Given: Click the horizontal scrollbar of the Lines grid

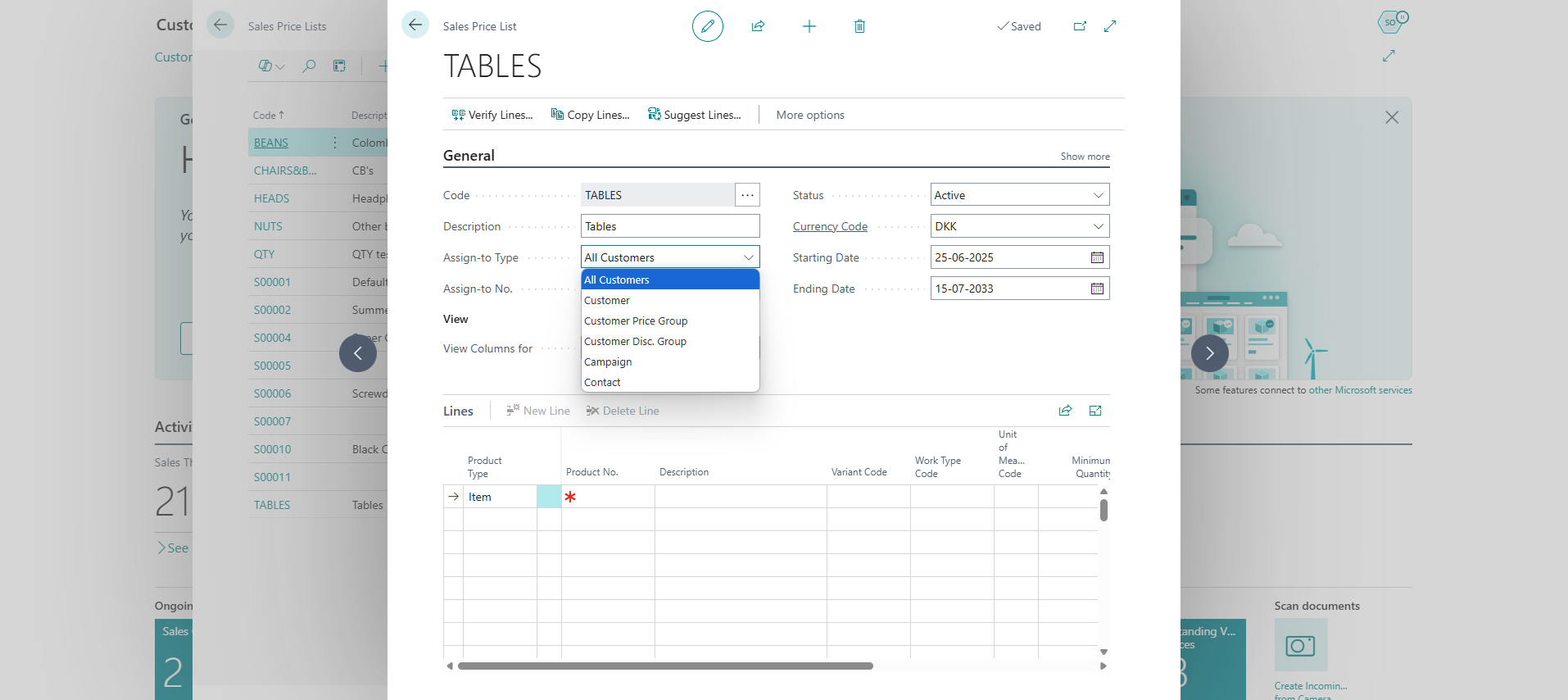Looking at the screenshot, I should coord(665,666).
